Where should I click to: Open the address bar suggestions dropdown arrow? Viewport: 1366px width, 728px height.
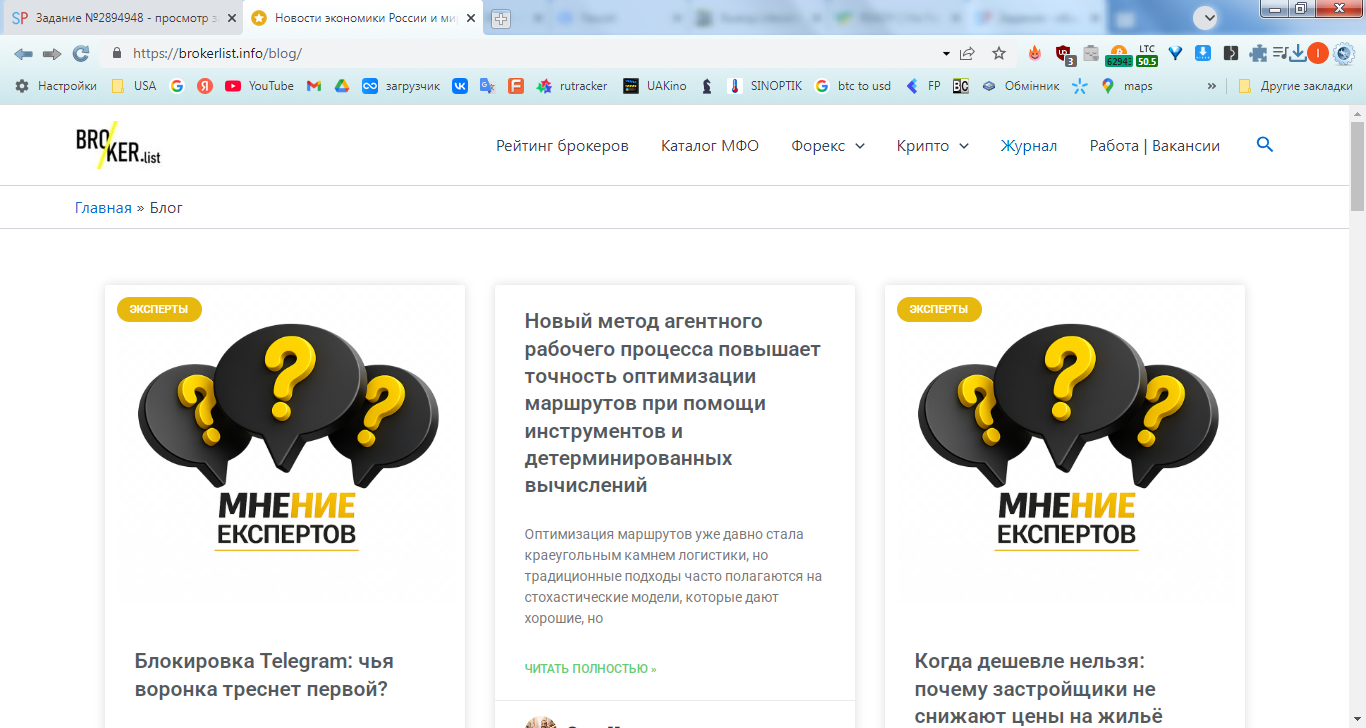click(946, 54)
